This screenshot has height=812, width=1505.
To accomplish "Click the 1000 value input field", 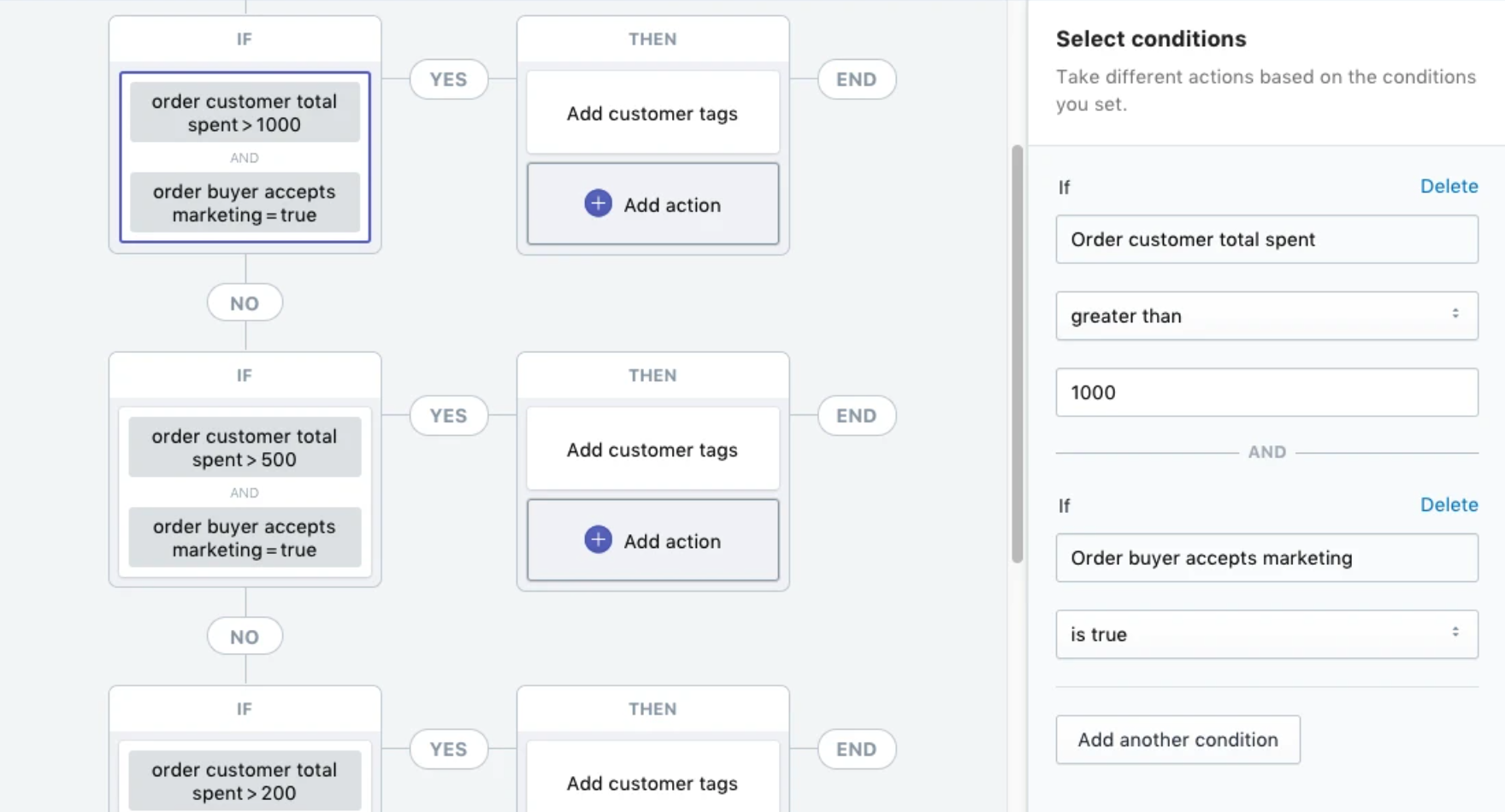I will pyautogui.click(x=1266, y=392).
